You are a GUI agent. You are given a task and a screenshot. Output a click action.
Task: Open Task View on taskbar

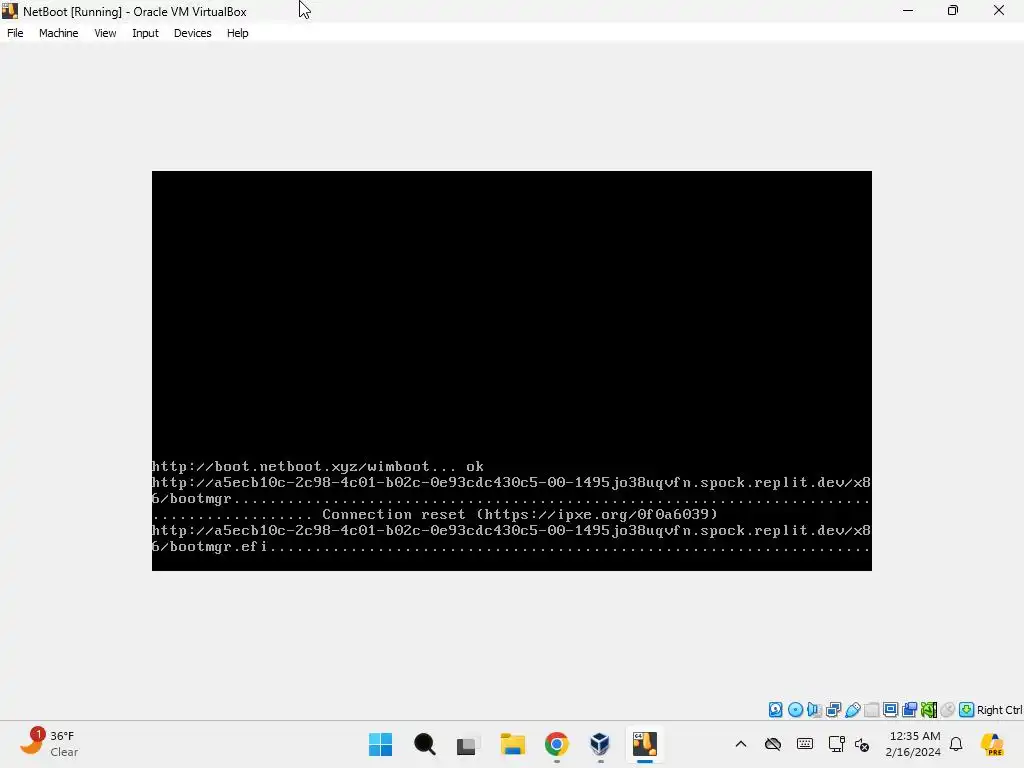466,744
